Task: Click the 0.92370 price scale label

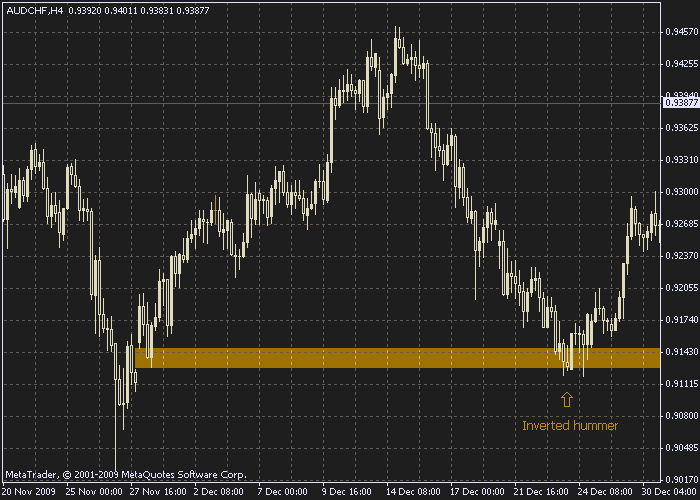Action: [681, 256]
